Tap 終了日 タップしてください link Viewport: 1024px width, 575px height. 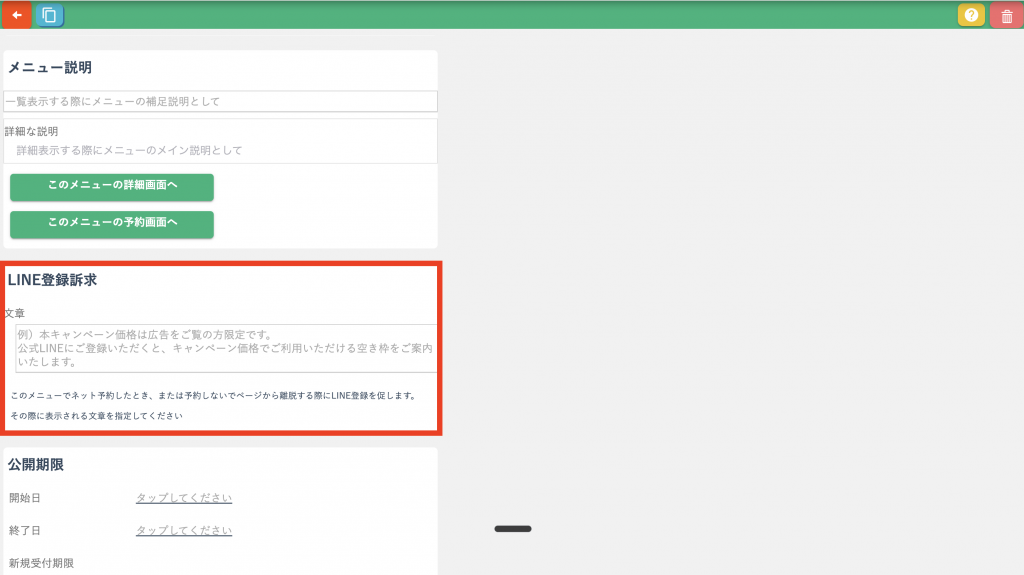(184, 531)
